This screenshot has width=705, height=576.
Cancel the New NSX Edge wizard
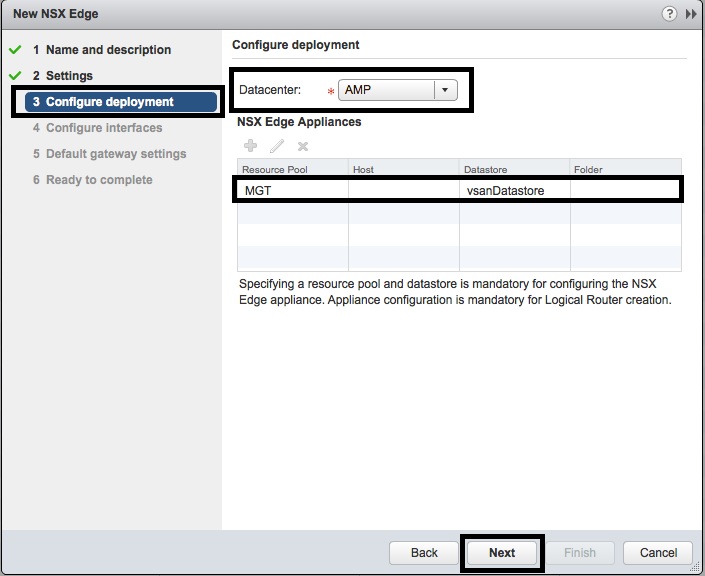[x=658, y=552]
